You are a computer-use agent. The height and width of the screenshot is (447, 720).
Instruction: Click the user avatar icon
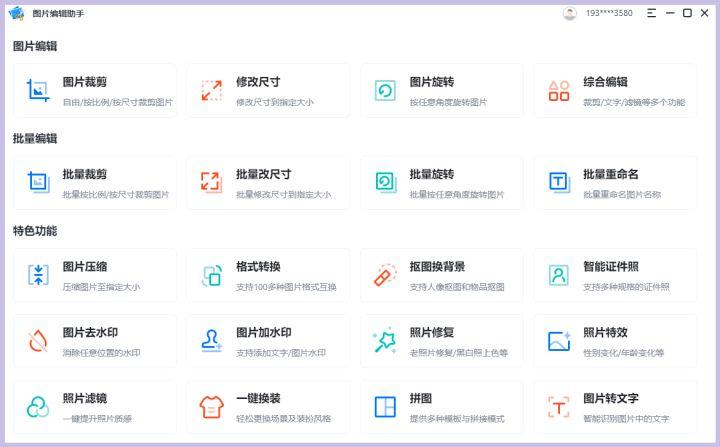click(x=569, y=13)
